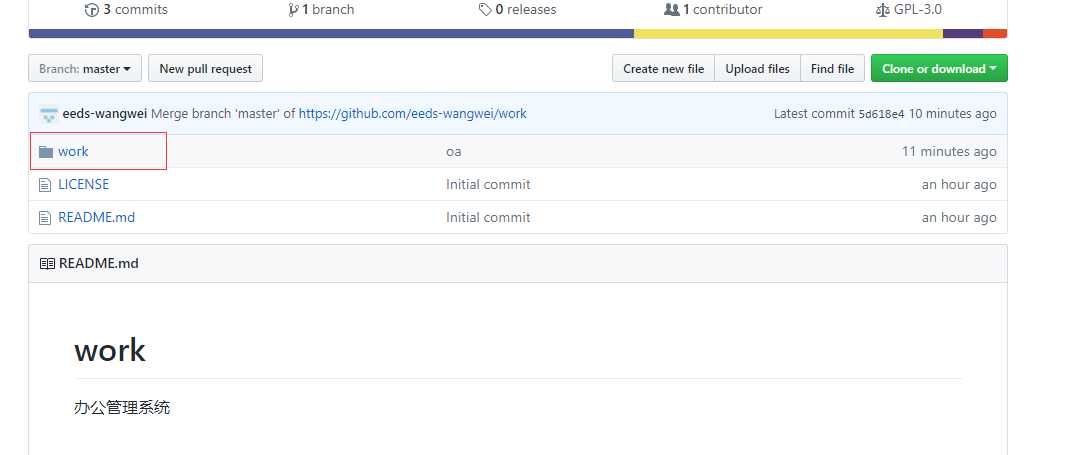The width and height of the screenshot is (1089, 455).
Task: Click the license scale icon
Action: (883, 10)
